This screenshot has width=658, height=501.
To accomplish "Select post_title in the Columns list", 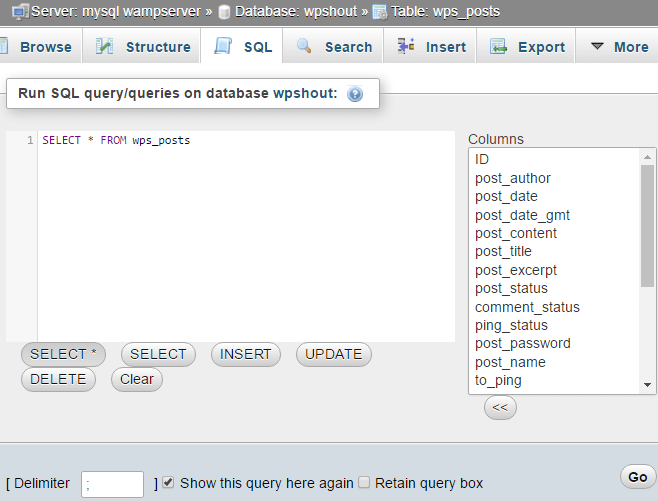I will click(504, 251).
